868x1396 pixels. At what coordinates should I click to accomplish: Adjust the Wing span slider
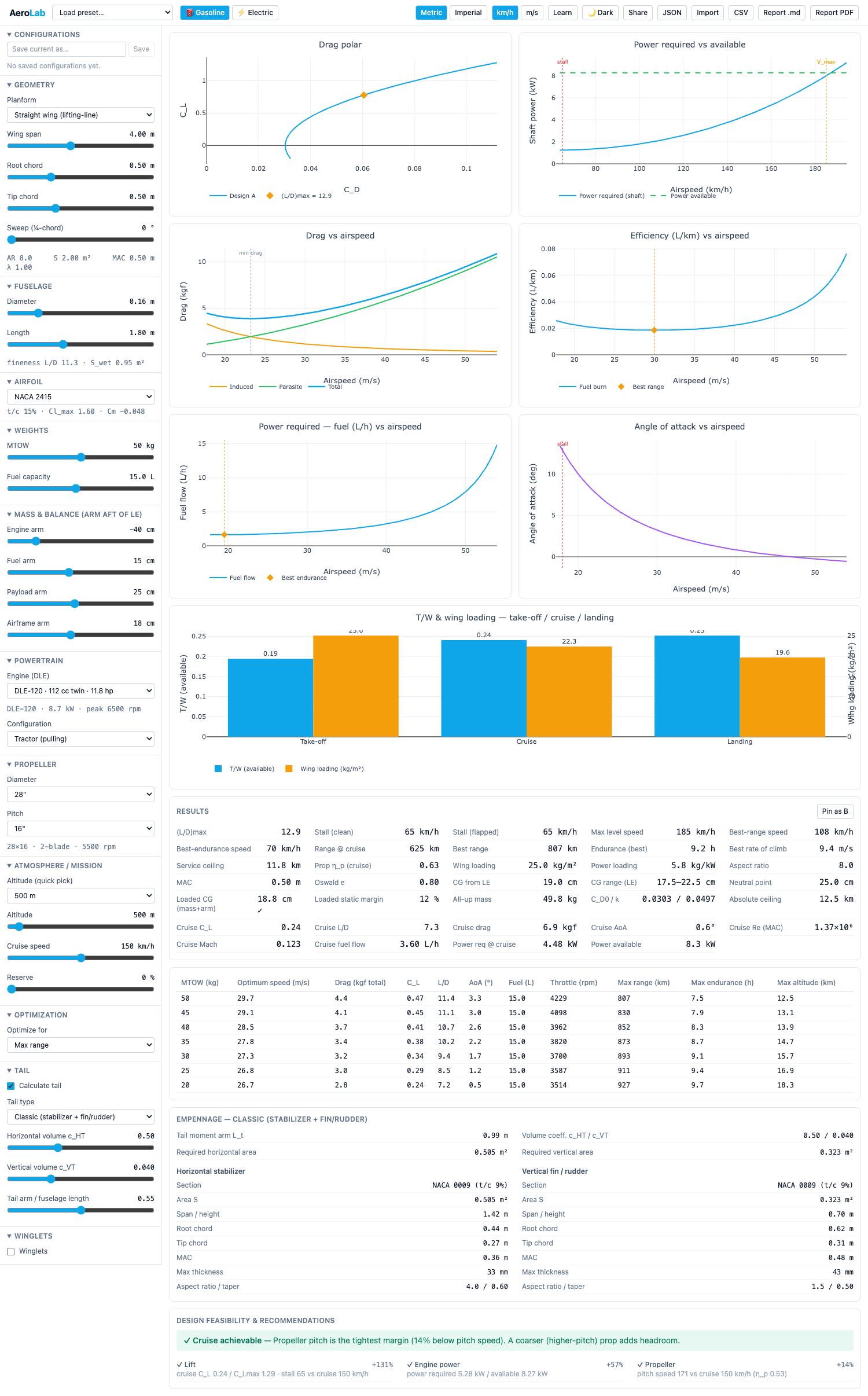point(80,146)
